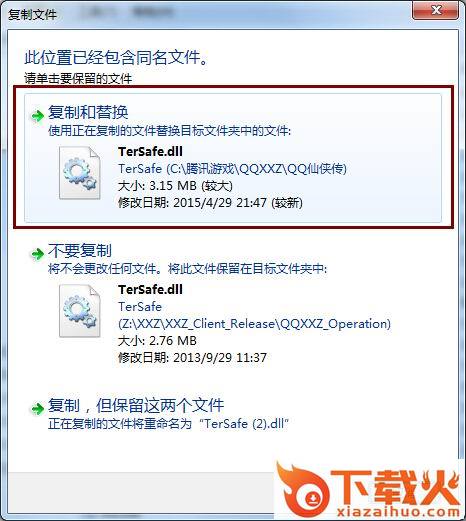Click the 2.76 MB TerSafe.dll gear file icon
The height and width of the screenshot is (521, 466).
pyautogui.click(x=79, y=311)
